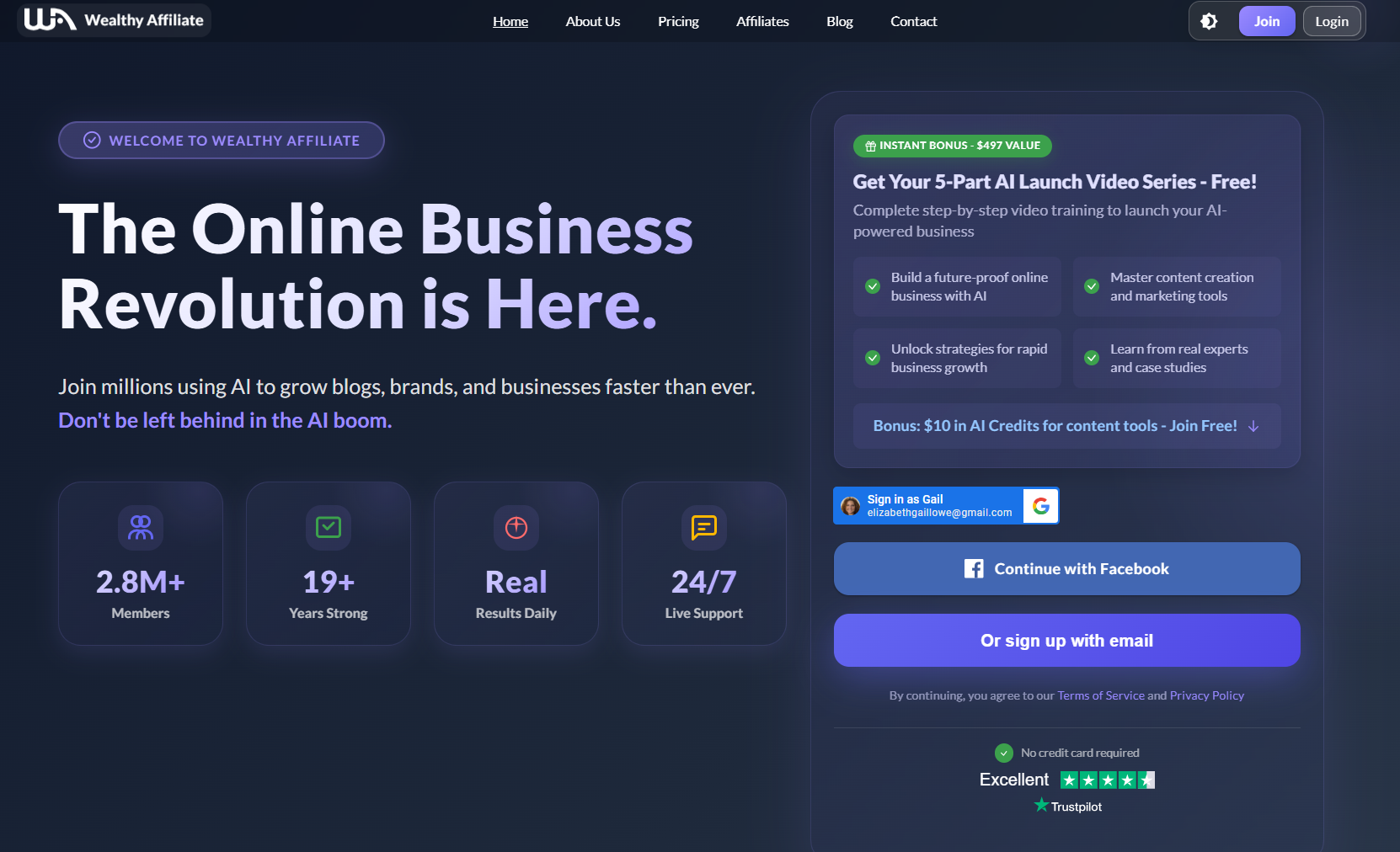Click the check-circle icon in welcome badge

click(x=93, y=141)
